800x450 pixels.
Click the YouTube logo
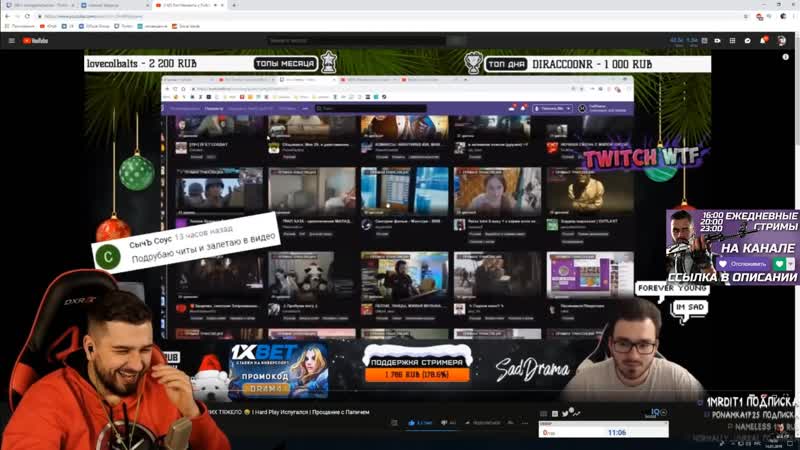[35, 41]
